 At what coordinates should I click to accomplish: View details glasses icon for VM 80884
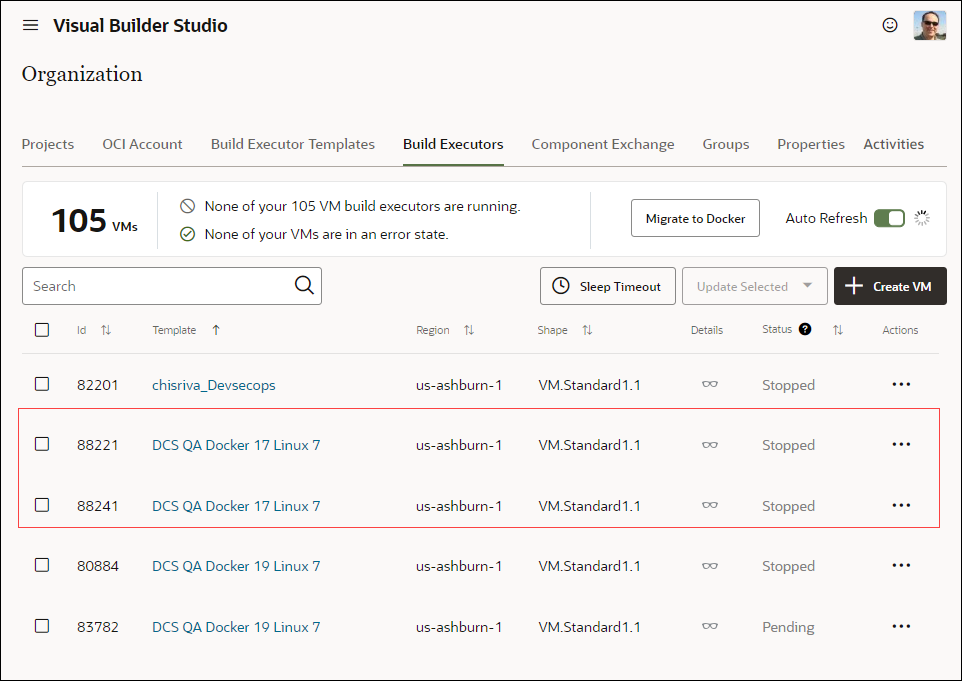pyautogui.click(x=710, y=566)
